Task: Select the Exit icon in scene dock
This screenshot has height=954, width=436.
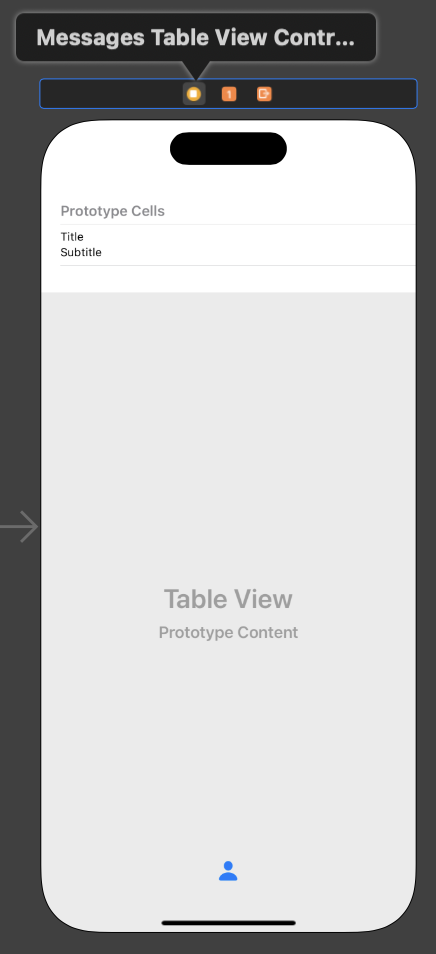Action: 264,94
